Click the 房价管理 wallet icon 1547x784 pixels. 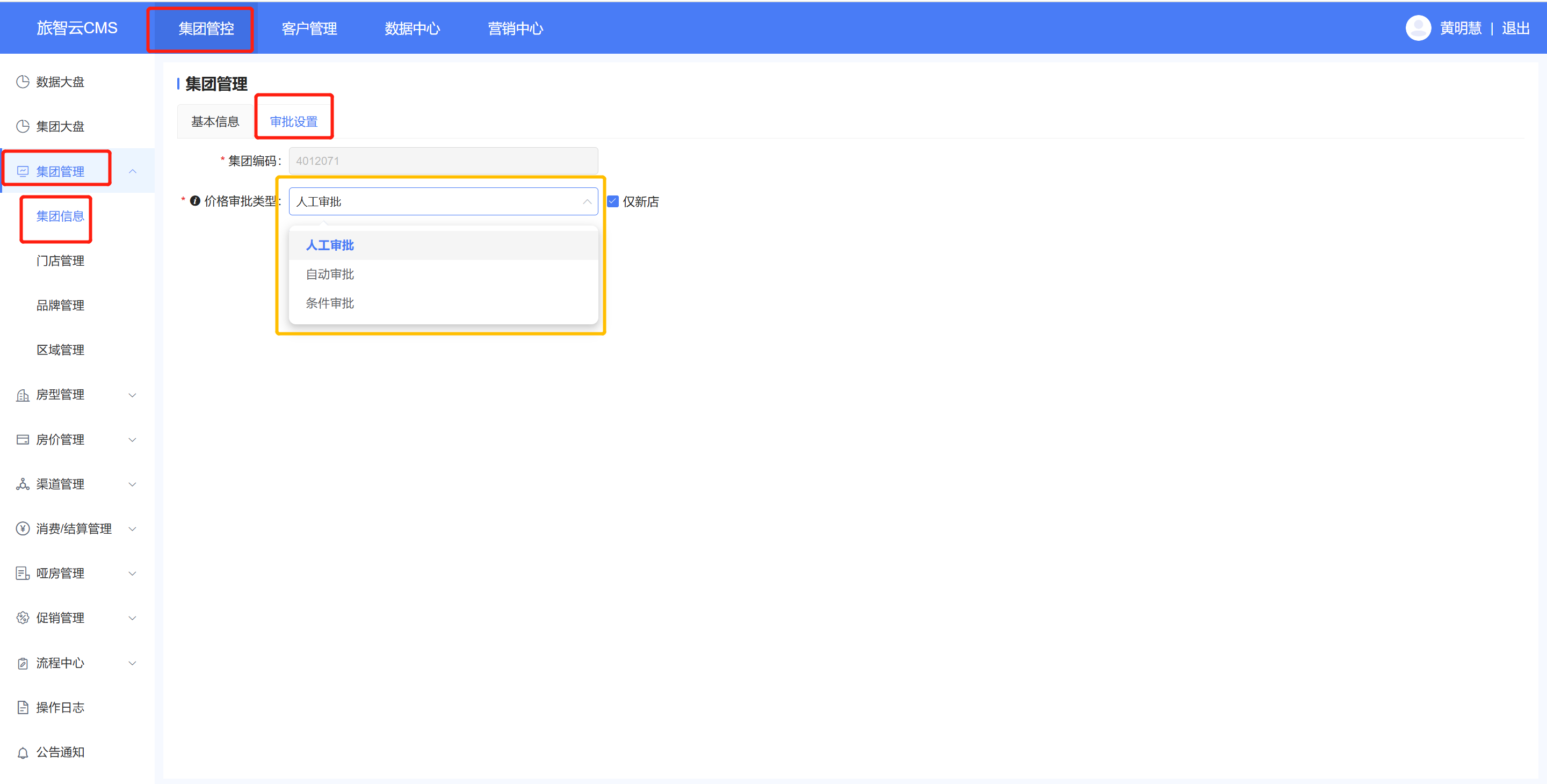(23, 439)
